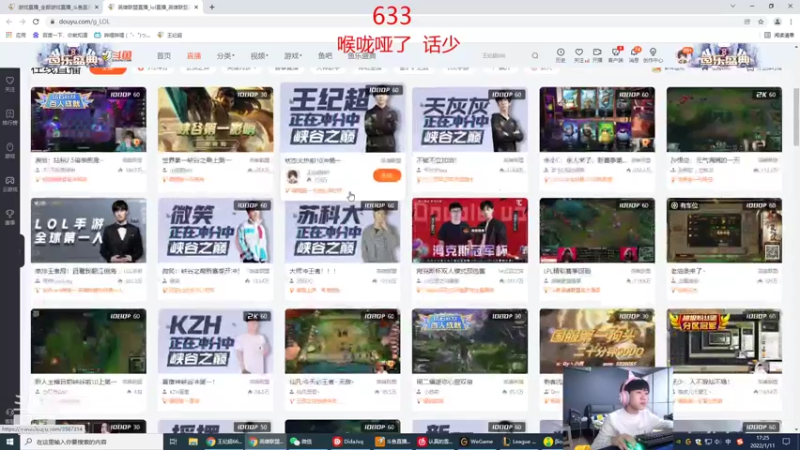Open the gamepad 云游戏 icon in left sidebar
Screen dimensions: 800x450
point(10,184)
